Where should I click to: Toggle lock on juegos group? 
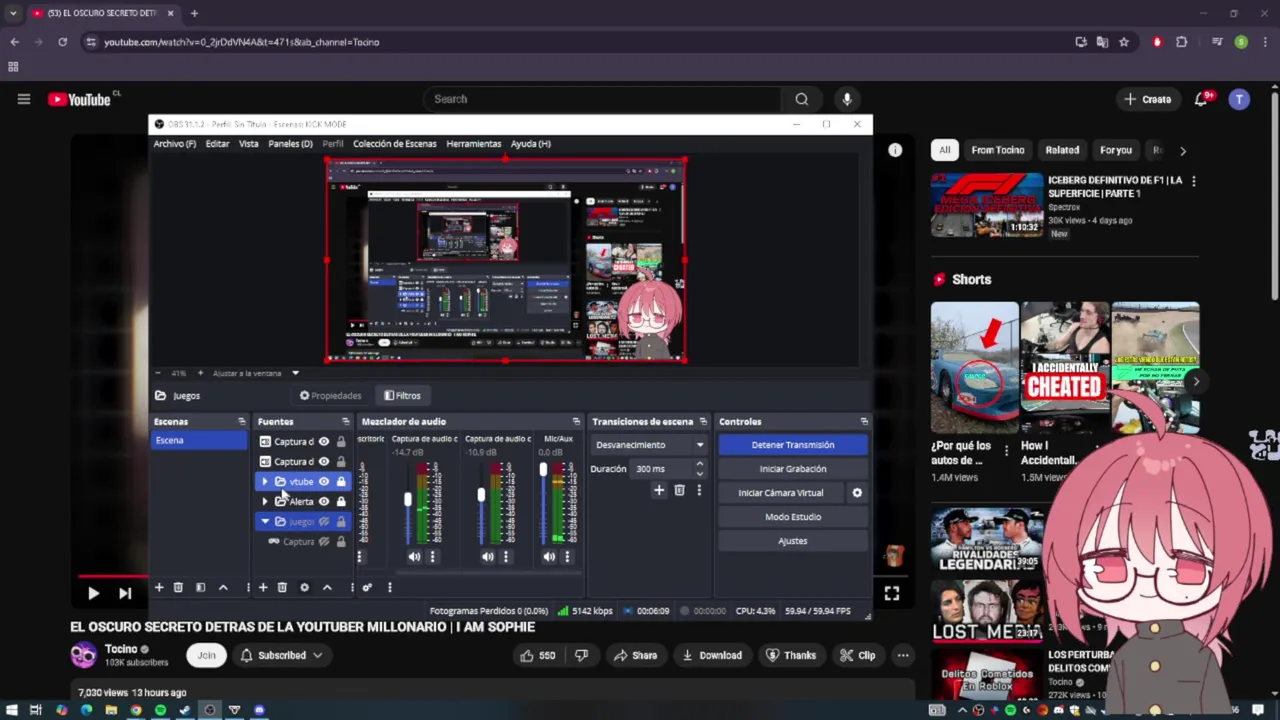click(x=341, y=522)
